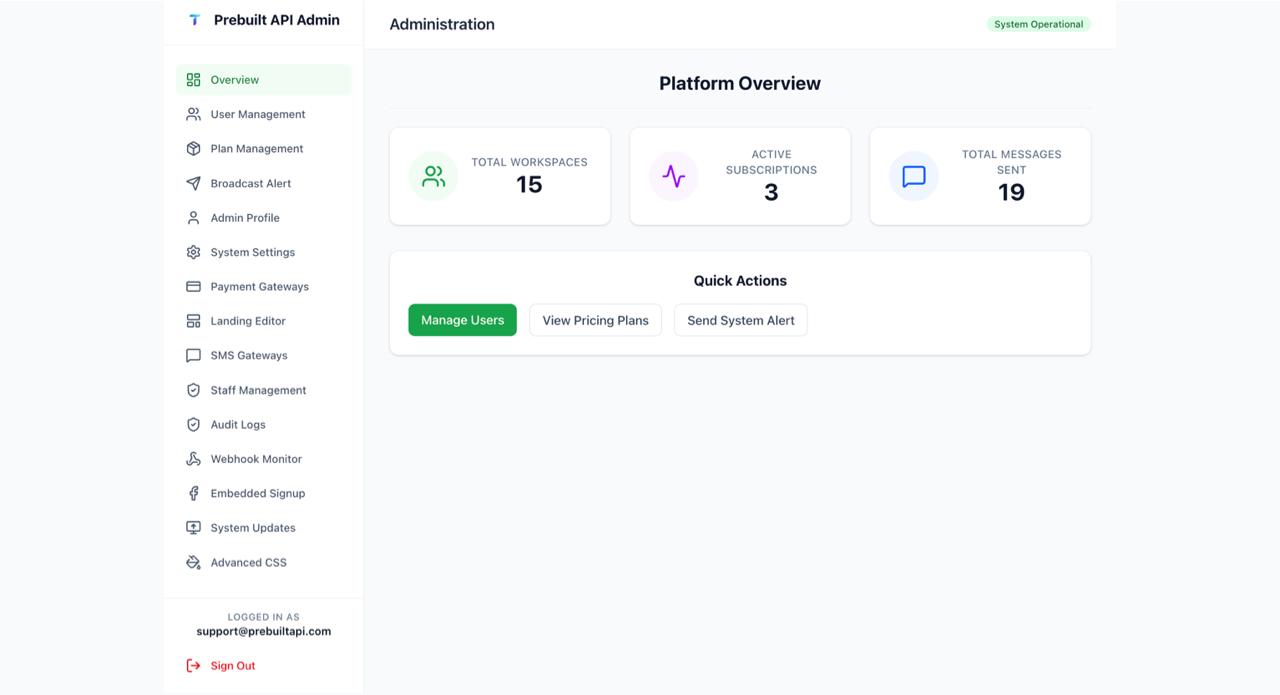The height and width of the screenshot is (695, 1280).
Task: Click the credit card Payment Gateways icon
Action: (193, 286)
